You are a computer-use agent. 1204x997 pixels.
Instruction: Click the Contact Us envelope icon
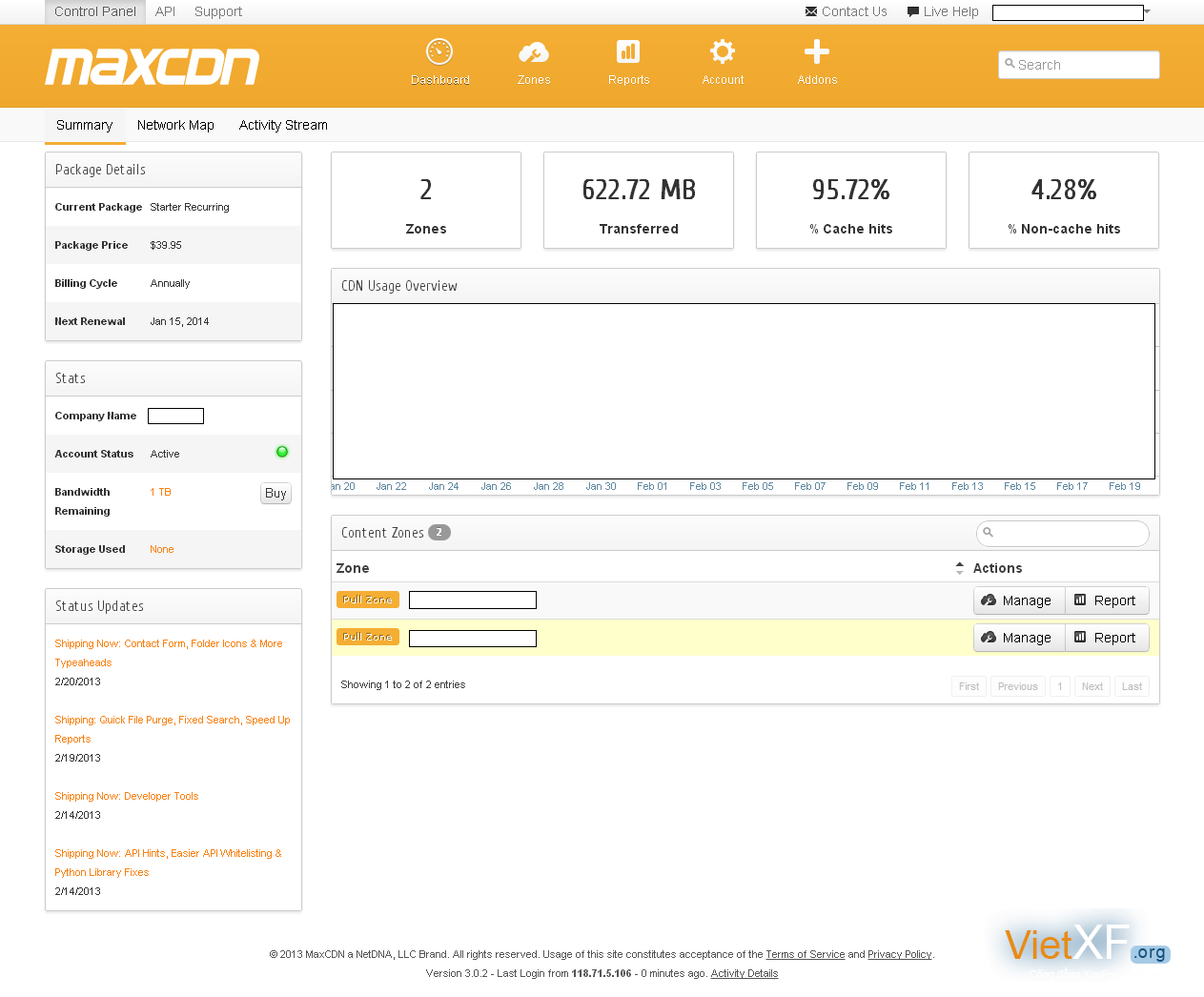(x=811, y=12)
